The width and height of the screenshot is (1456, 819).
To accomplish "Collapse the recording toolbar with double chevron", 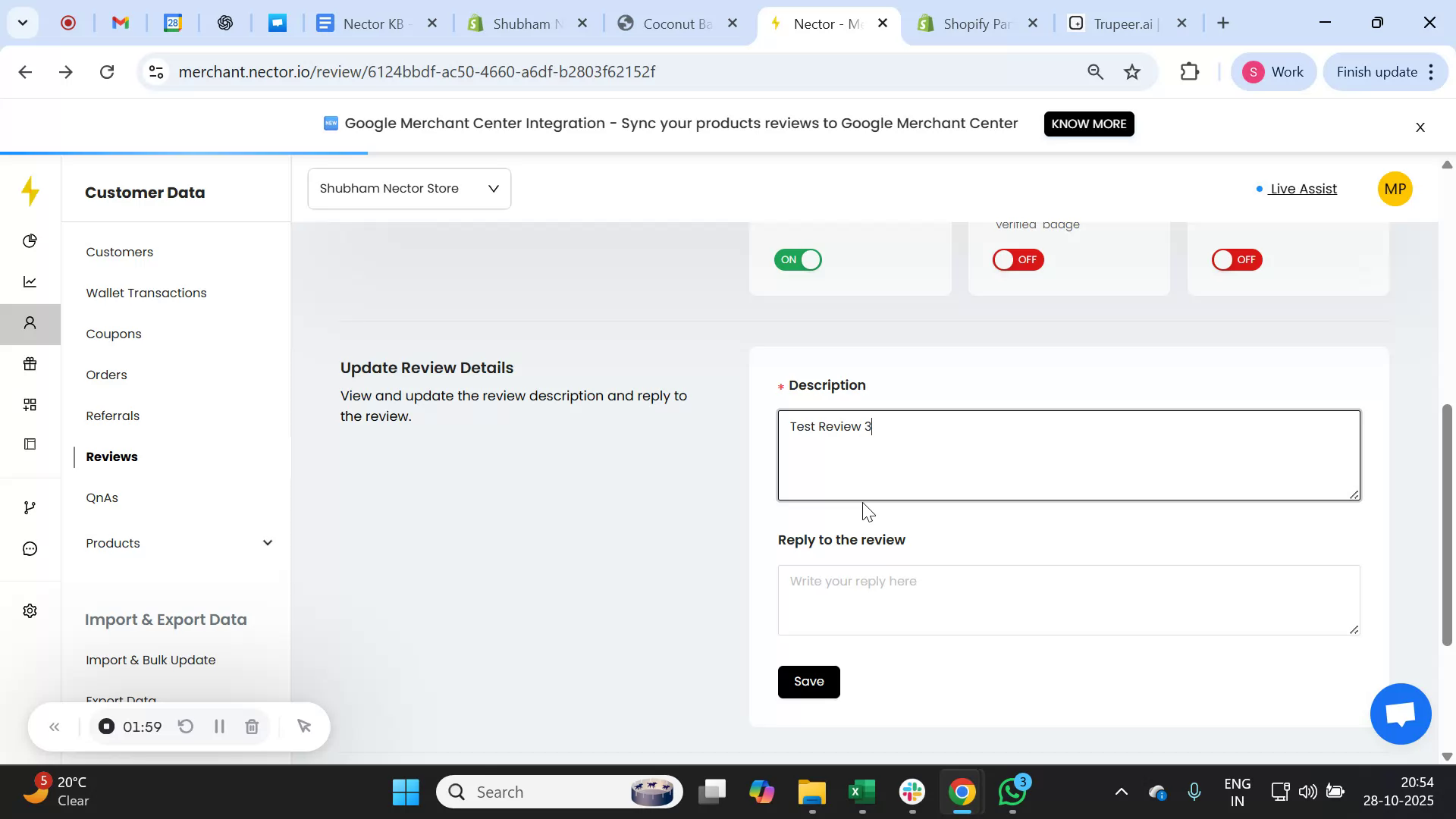I will (x=55, y=726).
